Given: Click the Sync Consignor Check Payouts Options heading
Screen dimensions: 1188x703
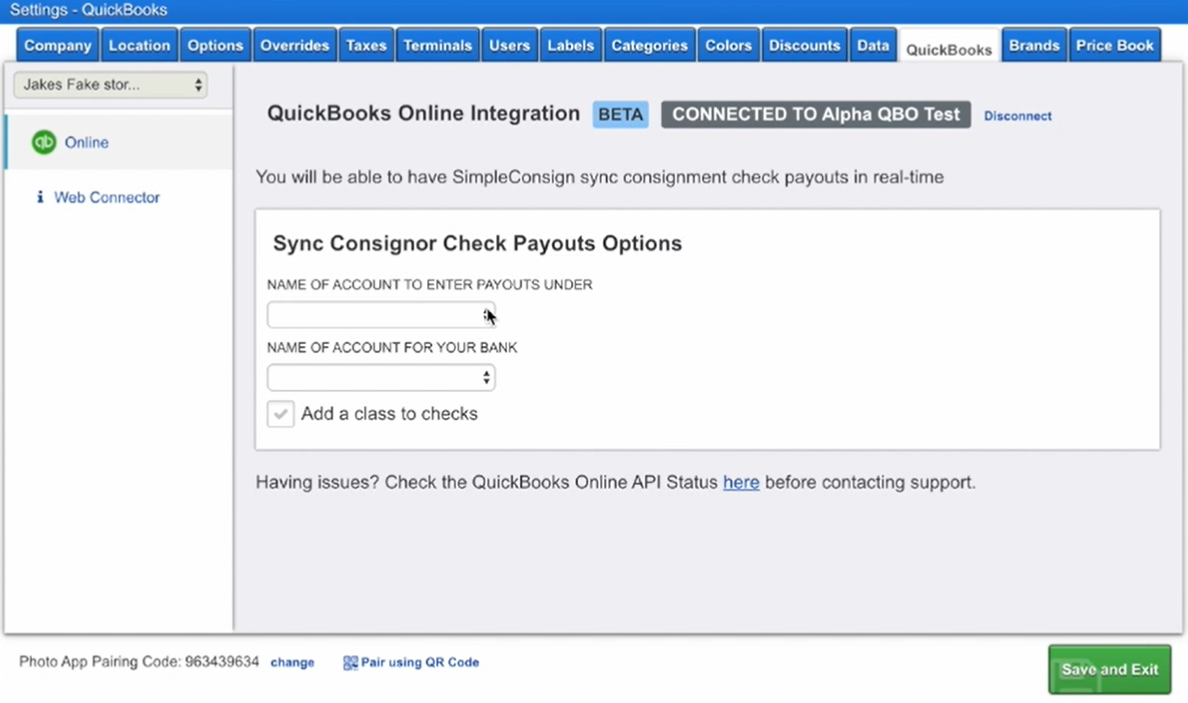Looking at the screenshot, I should (477, 243).
